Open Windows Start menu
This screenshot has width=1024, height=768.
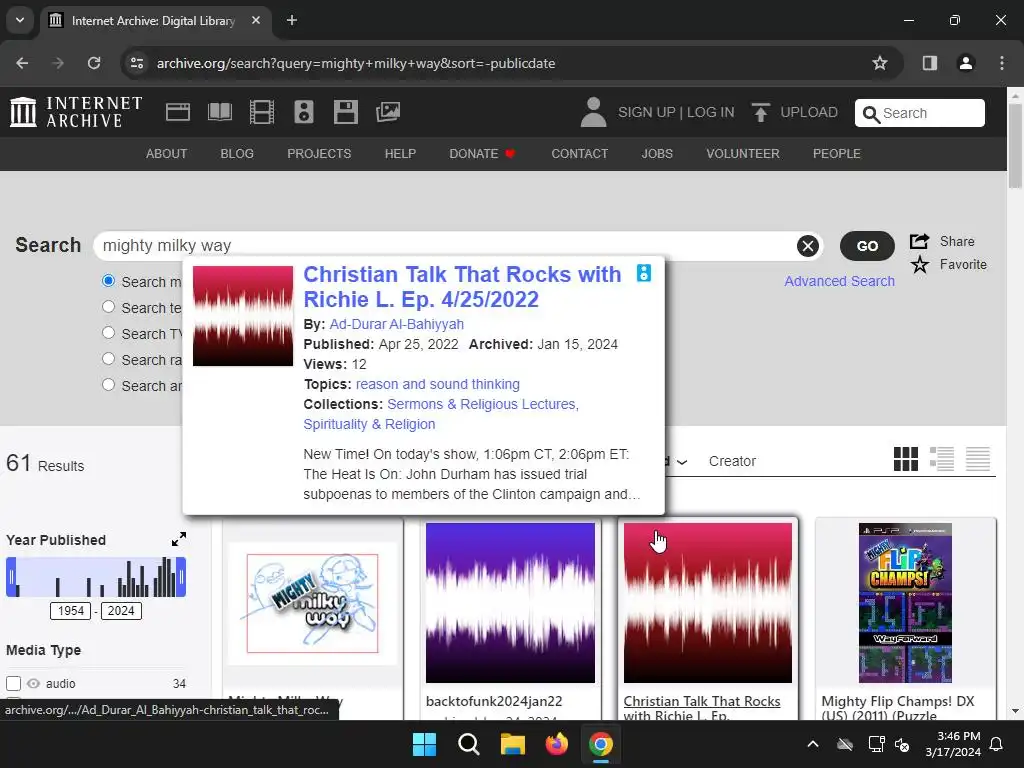click(x=424, y=744)
